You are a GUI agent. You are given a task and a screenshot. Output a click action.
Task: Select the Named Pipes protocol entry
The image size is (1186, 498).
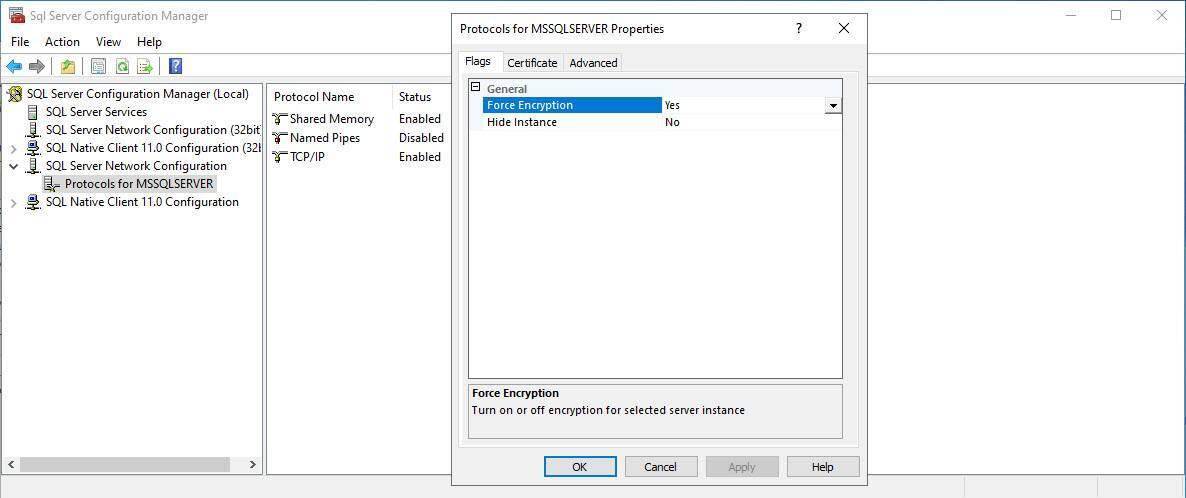324,138
